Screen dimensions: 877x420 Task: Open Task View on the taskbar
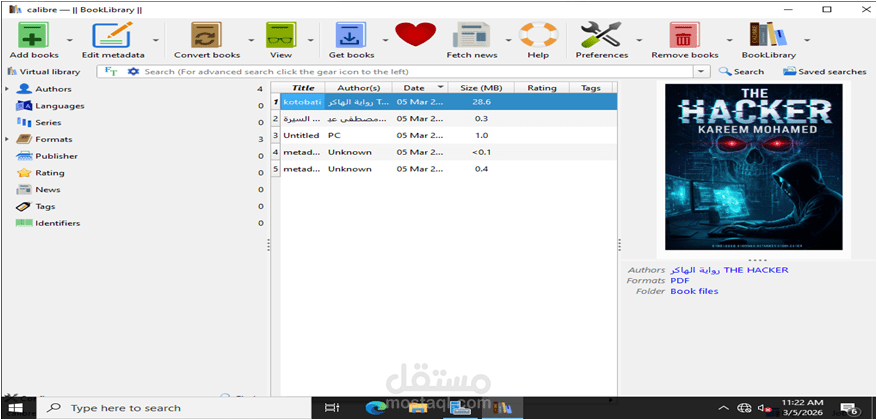(x=332, y=408)
